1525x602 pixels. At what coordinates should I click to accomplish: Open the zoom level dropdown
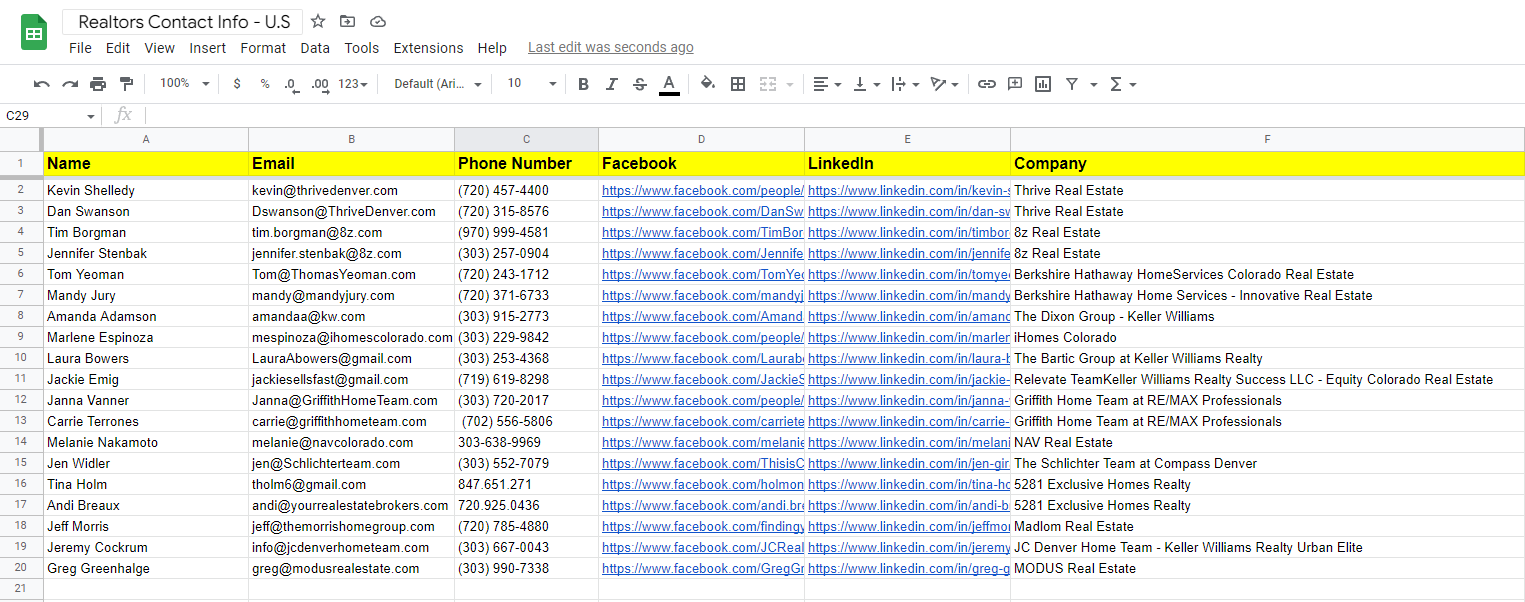(x=185, y=84)
